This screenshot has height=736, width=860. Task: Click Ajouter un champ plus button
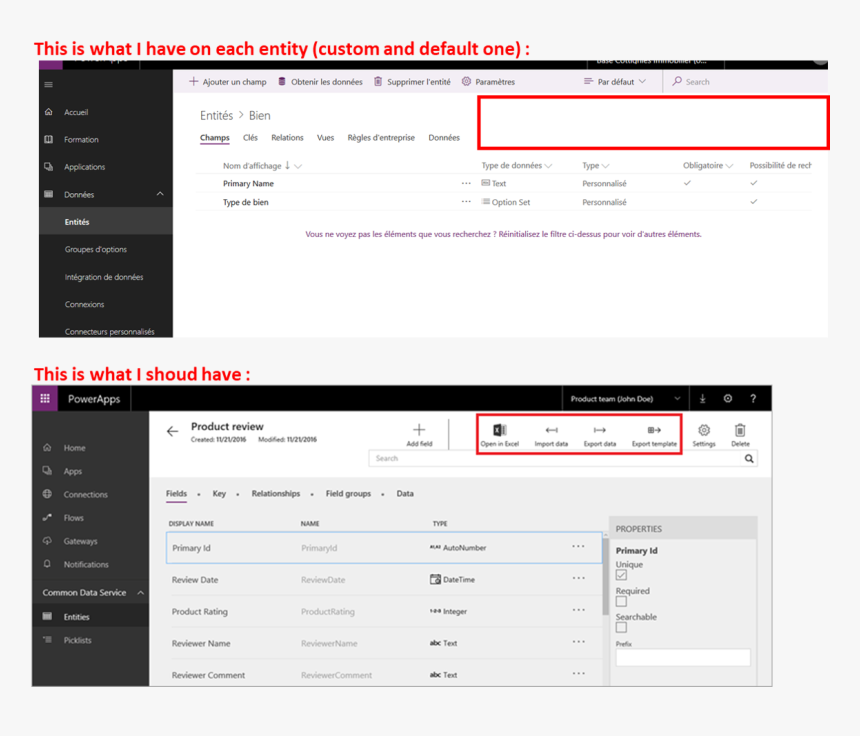click(228, 82)
